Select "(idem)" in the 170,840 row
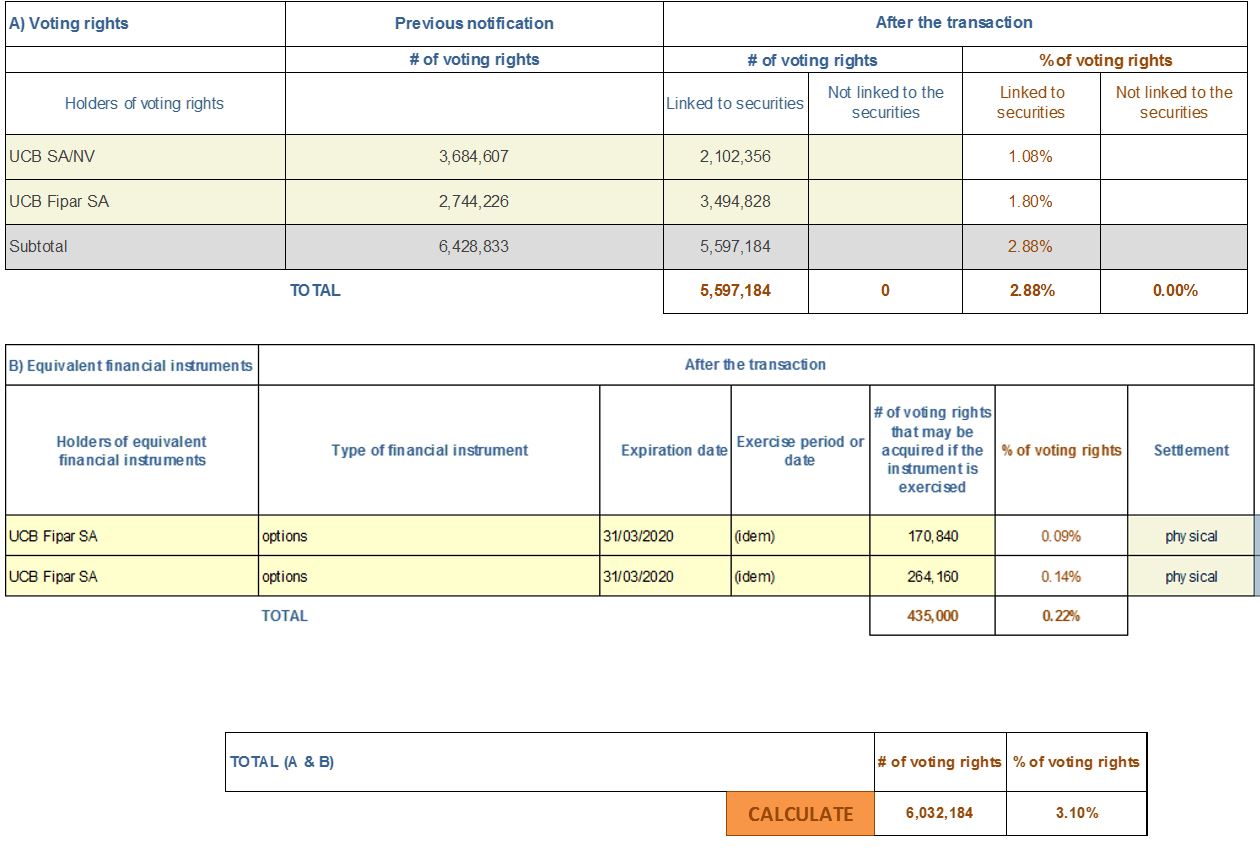 click(x=801, y=536)
